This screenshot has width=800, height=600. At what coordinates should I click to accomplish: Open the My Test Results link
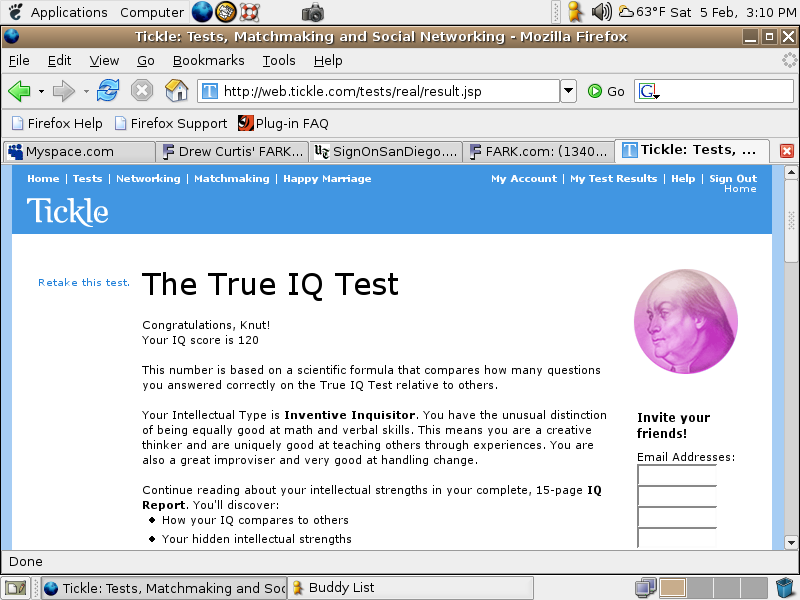[x=613, y=179]
